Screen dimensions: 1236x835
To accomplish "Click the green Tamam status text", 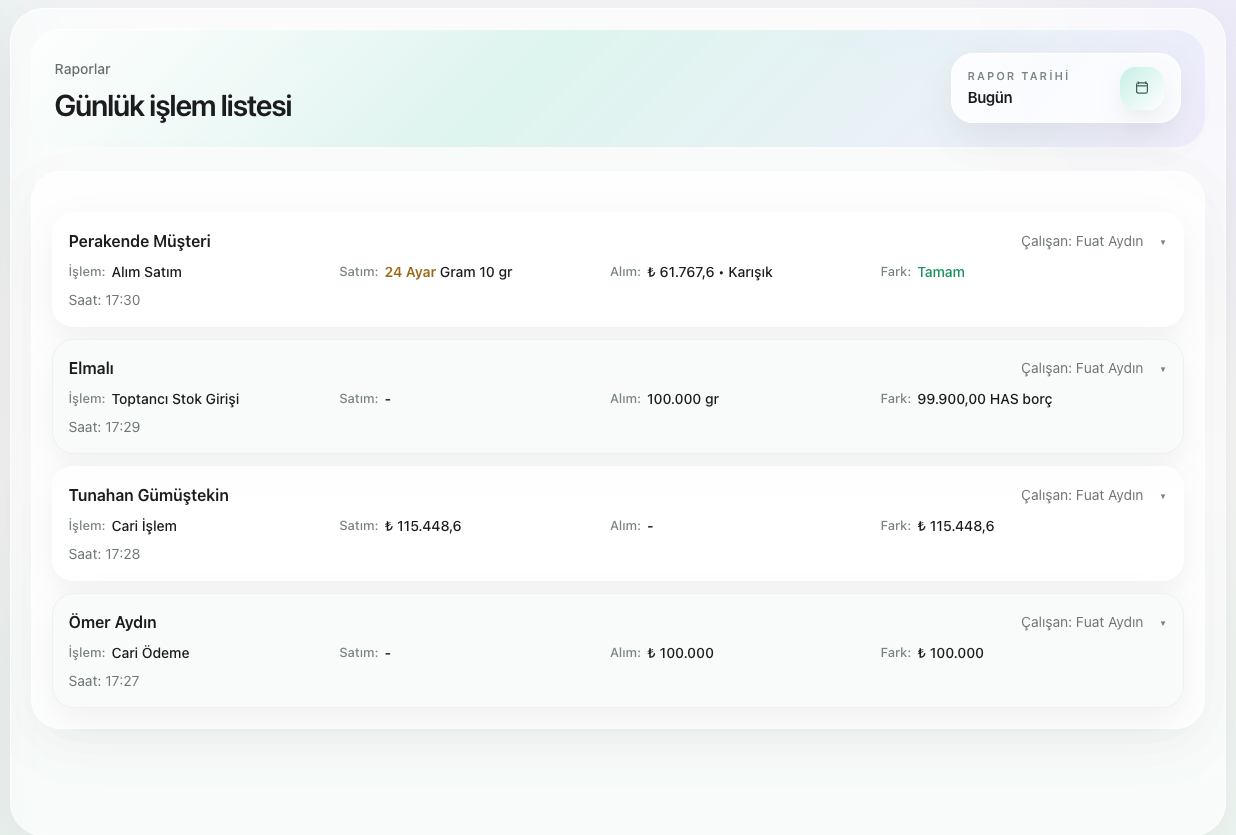I will pyautogui.click(x=941, y=272).
